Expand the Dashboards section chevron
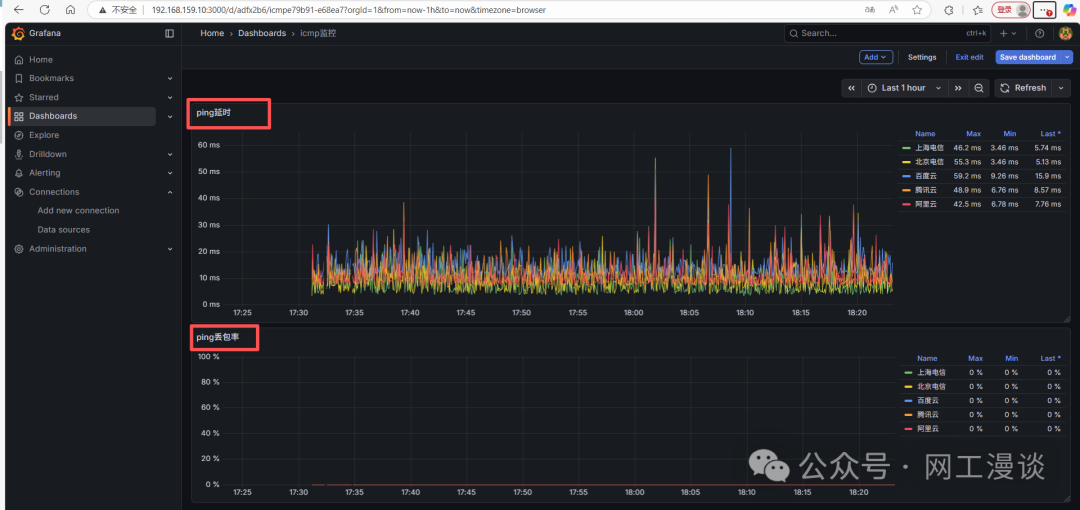 [170, 116]
